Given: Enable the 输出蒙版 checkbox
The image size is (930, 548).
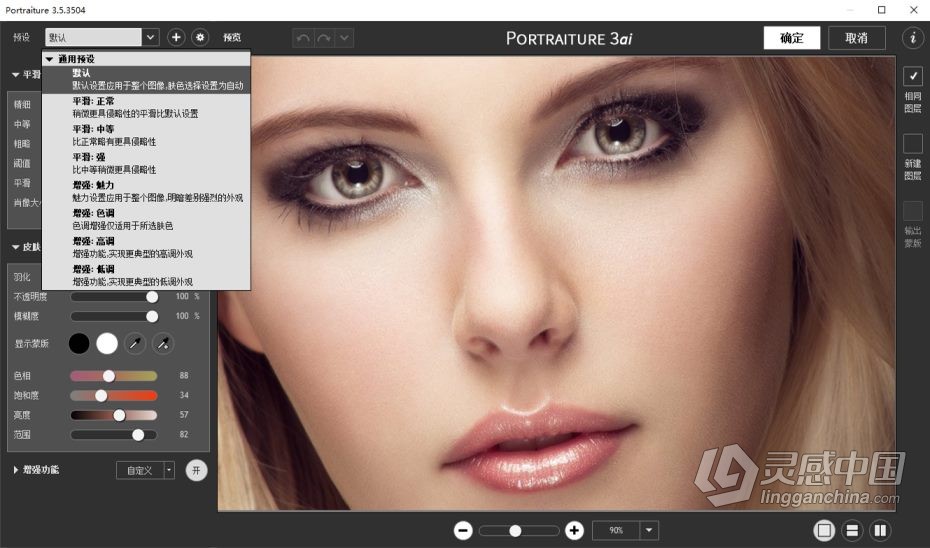Looking at the screenshot, I should pyautogui.click(x=913, y=211).
